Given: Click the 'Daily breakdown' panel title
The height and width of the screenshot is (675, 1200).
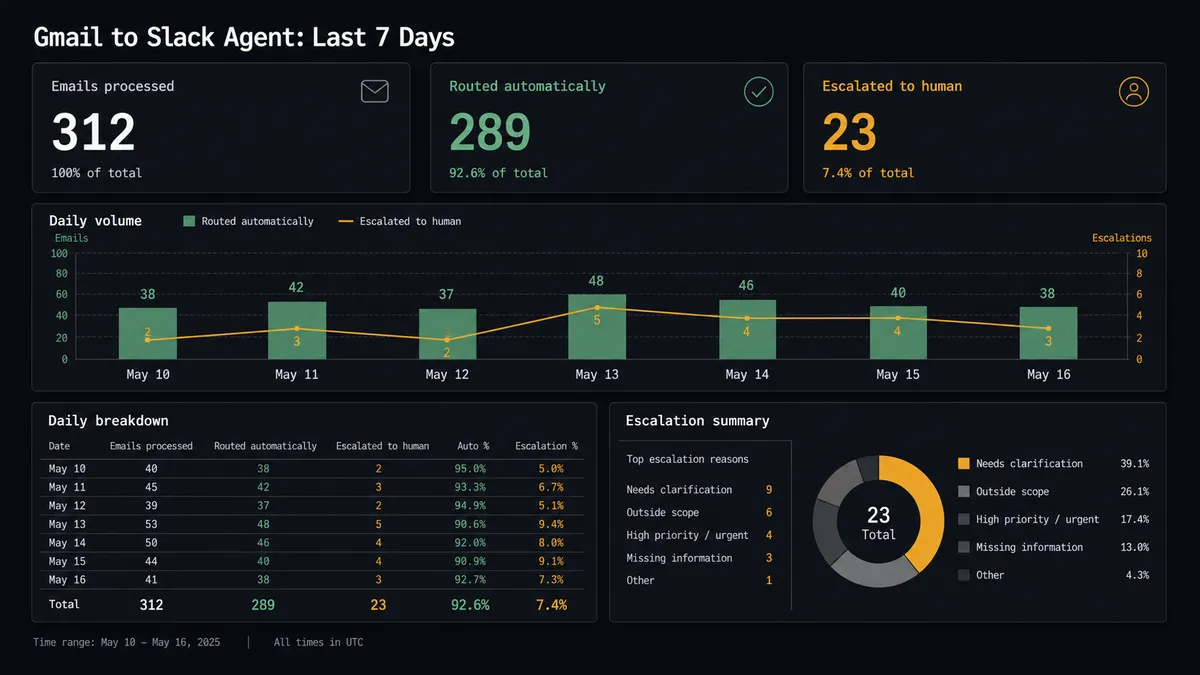Looking at the screenshot, I should [108, 421].
